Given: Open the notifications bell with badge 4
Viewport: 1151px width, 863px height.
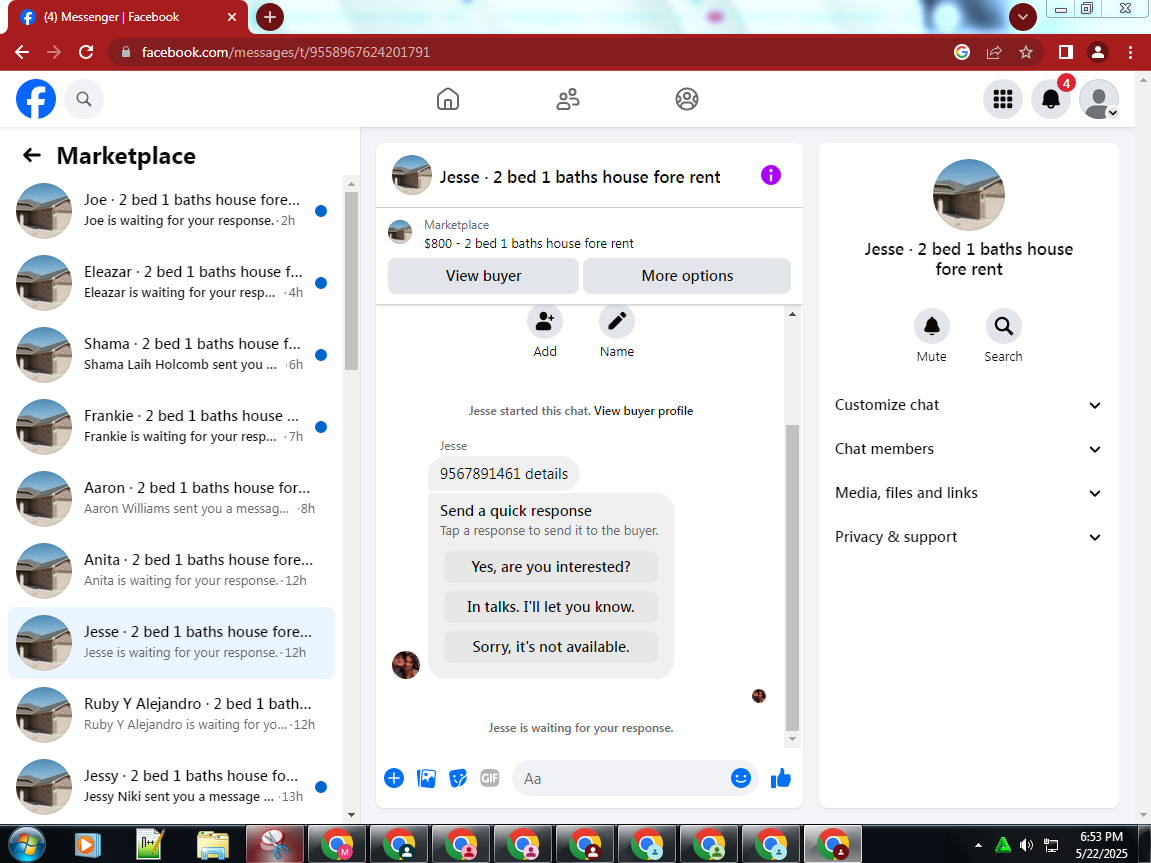Looking at the screenshot, I should click(1051, 99).
